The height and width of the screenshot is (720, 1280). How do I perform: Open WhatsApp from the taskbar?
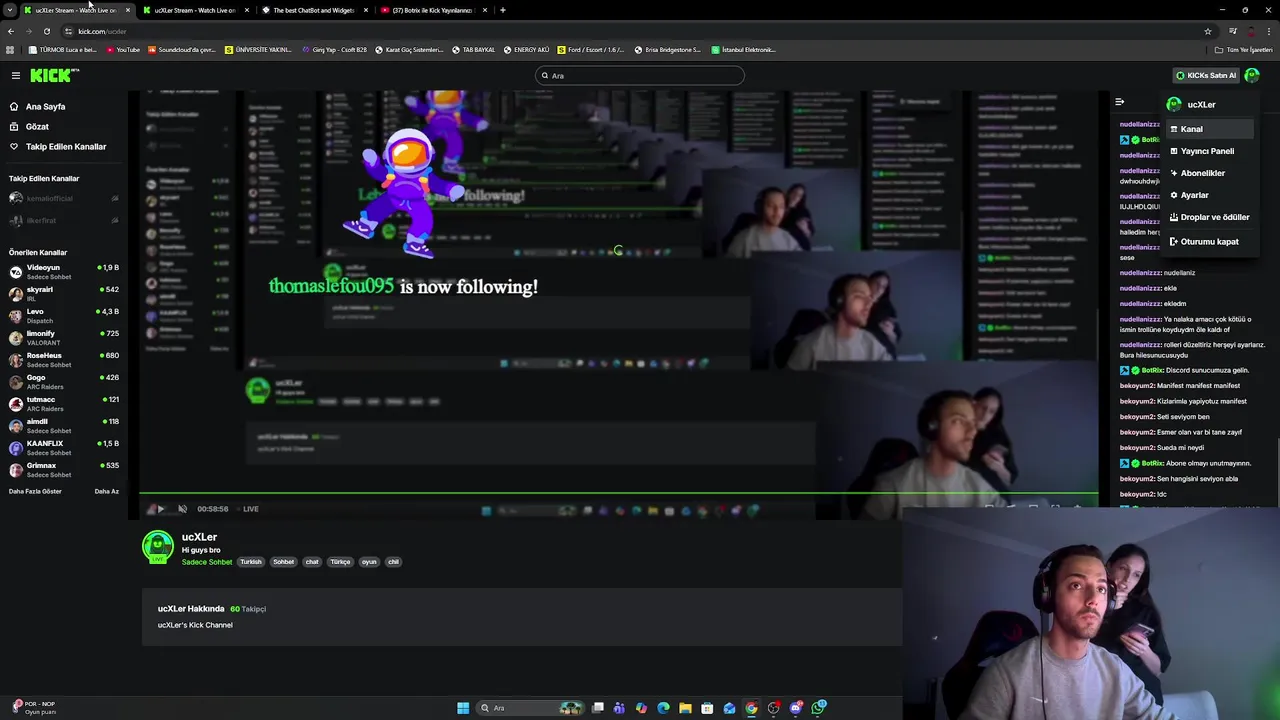pyautogui.click(x=818, y=708)
